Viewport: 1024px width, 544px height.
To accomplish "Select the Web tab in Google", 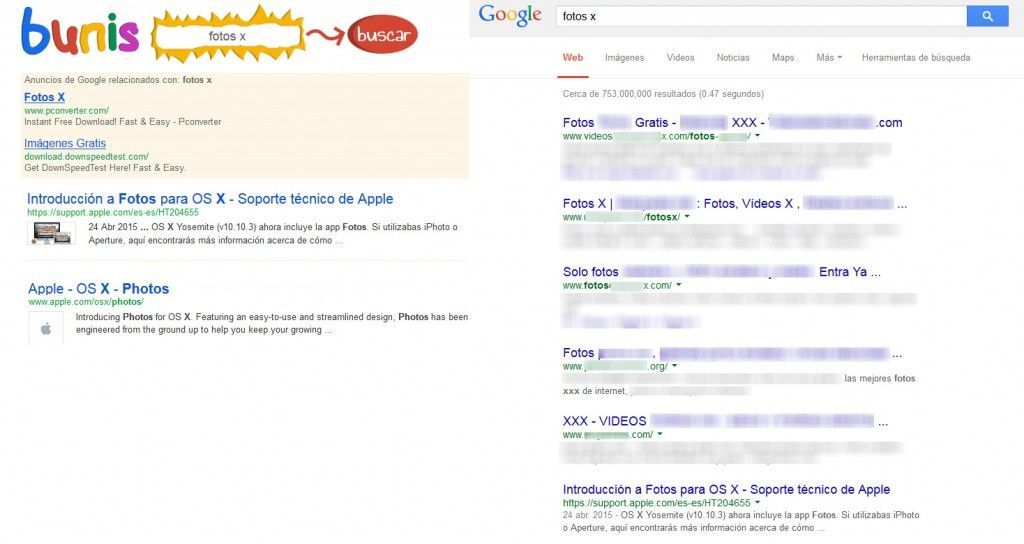I will coord(573,57).
